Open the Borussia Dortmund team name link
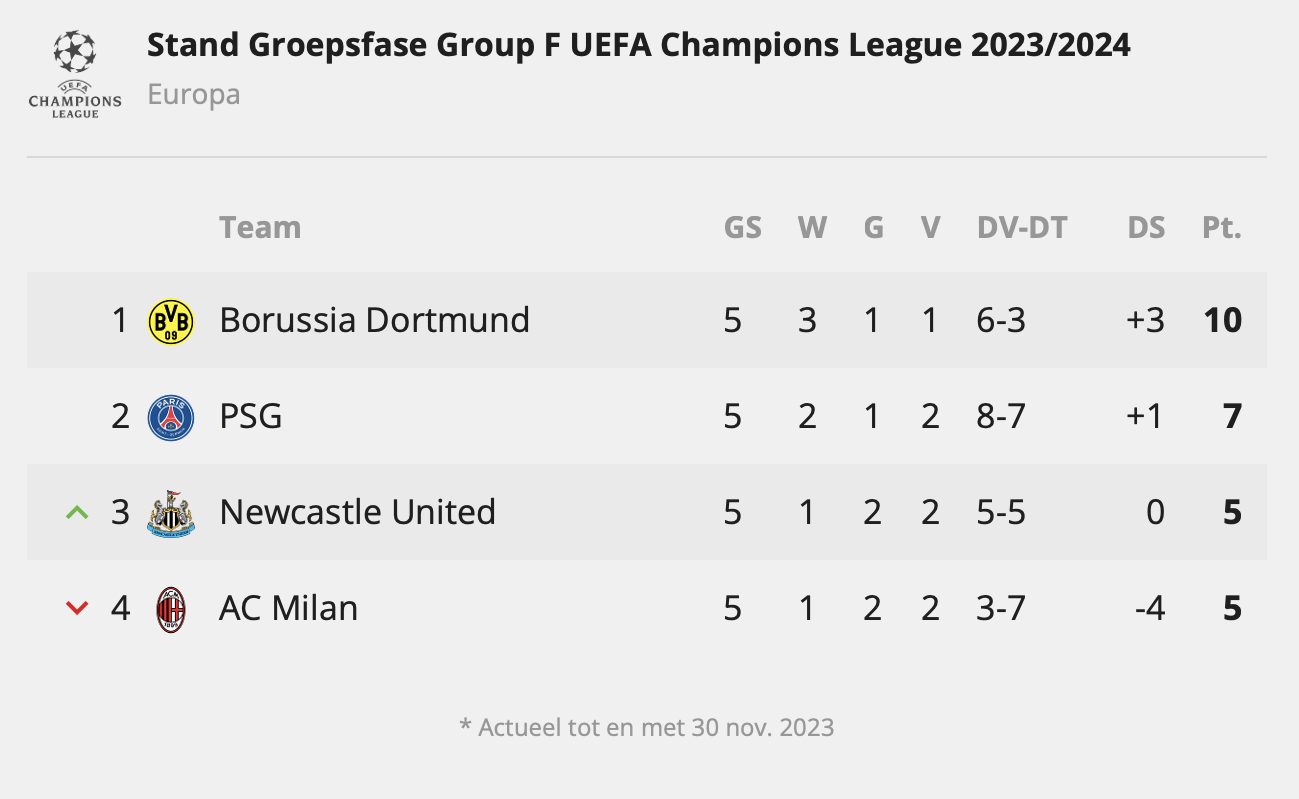Screen dimensions: 1299x799 374,320
